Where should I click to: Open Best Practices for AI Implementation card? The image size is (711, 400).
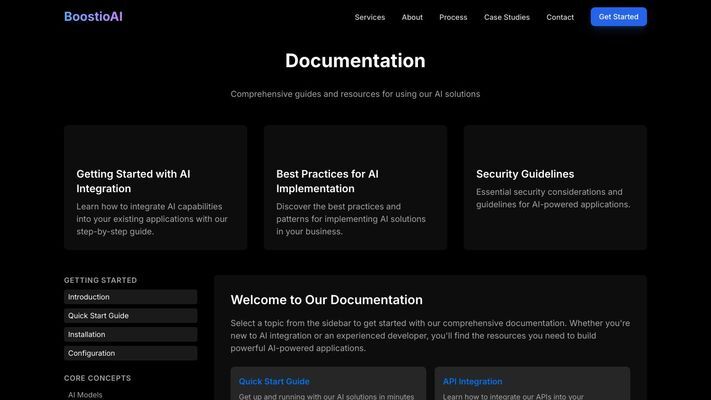coord(355,188)
